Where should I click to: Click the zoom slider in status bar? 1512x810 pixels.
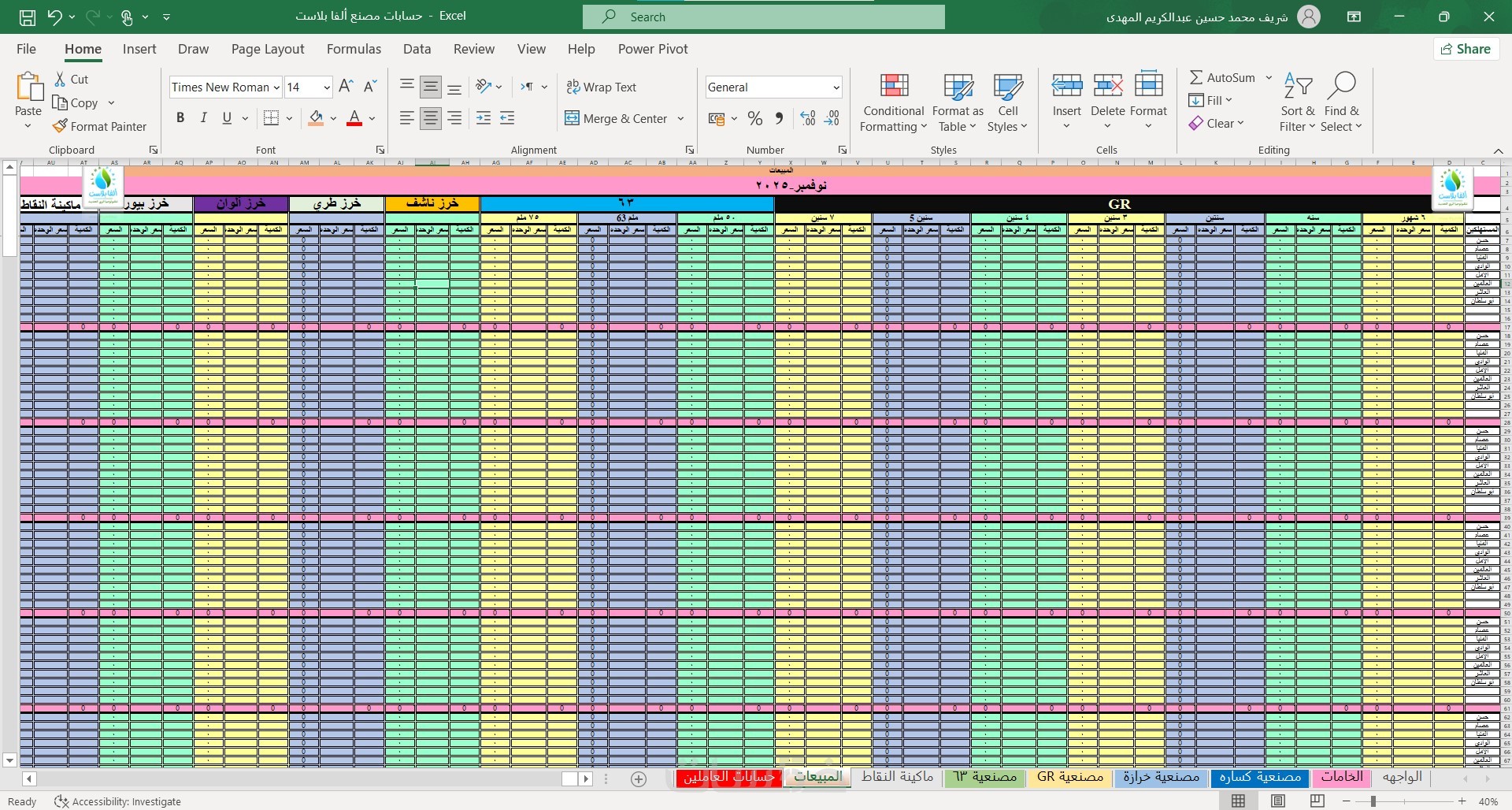pos(1373,801)
